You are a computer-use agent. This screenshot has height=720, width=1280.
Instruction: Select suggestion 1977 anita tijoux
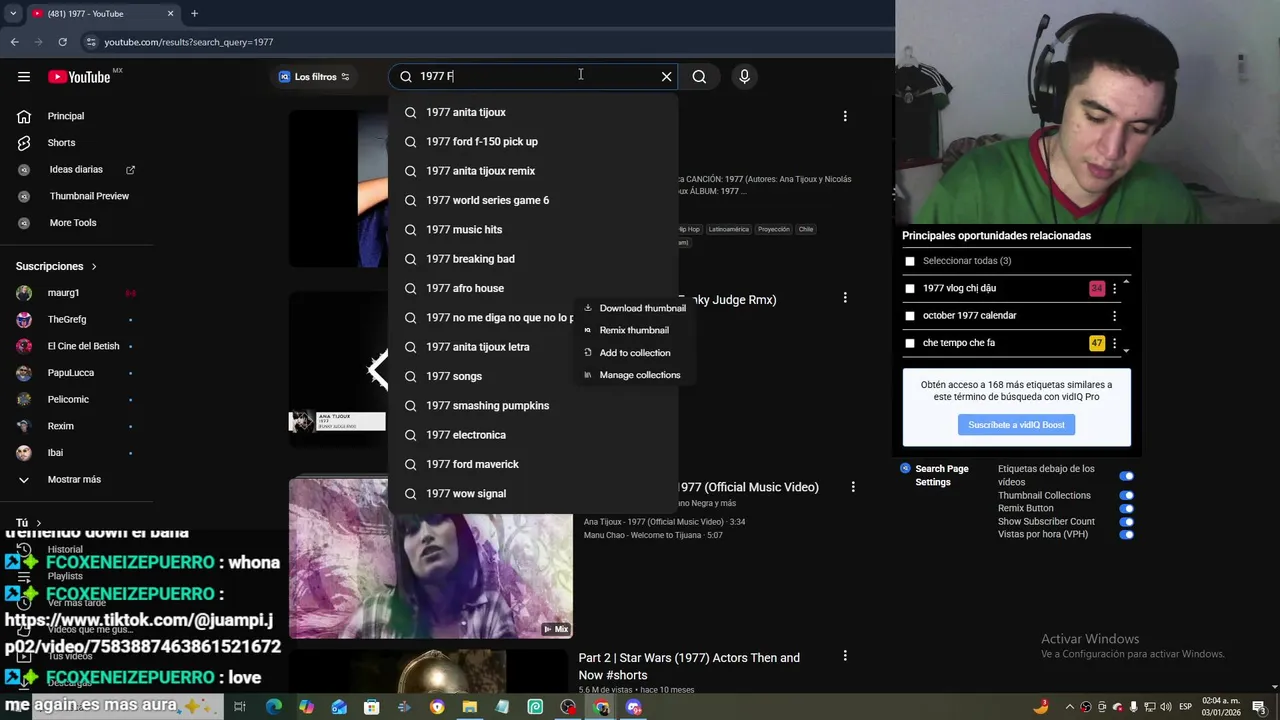click(x=533, y=112)
